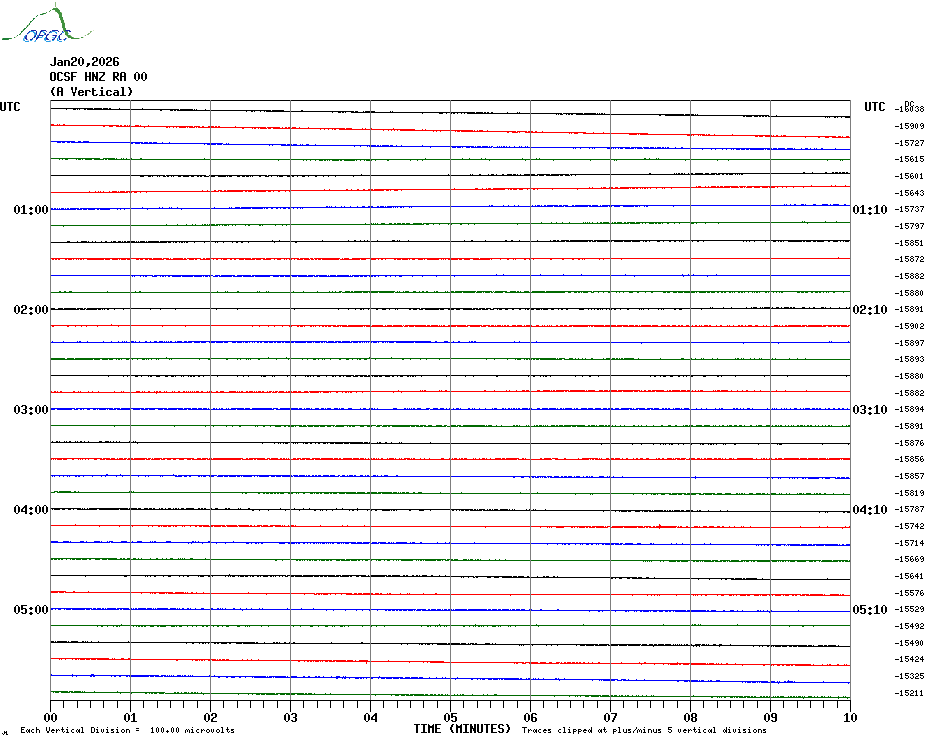Click the 01:10 time label
This screenshot has height=744, width=930.
tap(870, 209)
